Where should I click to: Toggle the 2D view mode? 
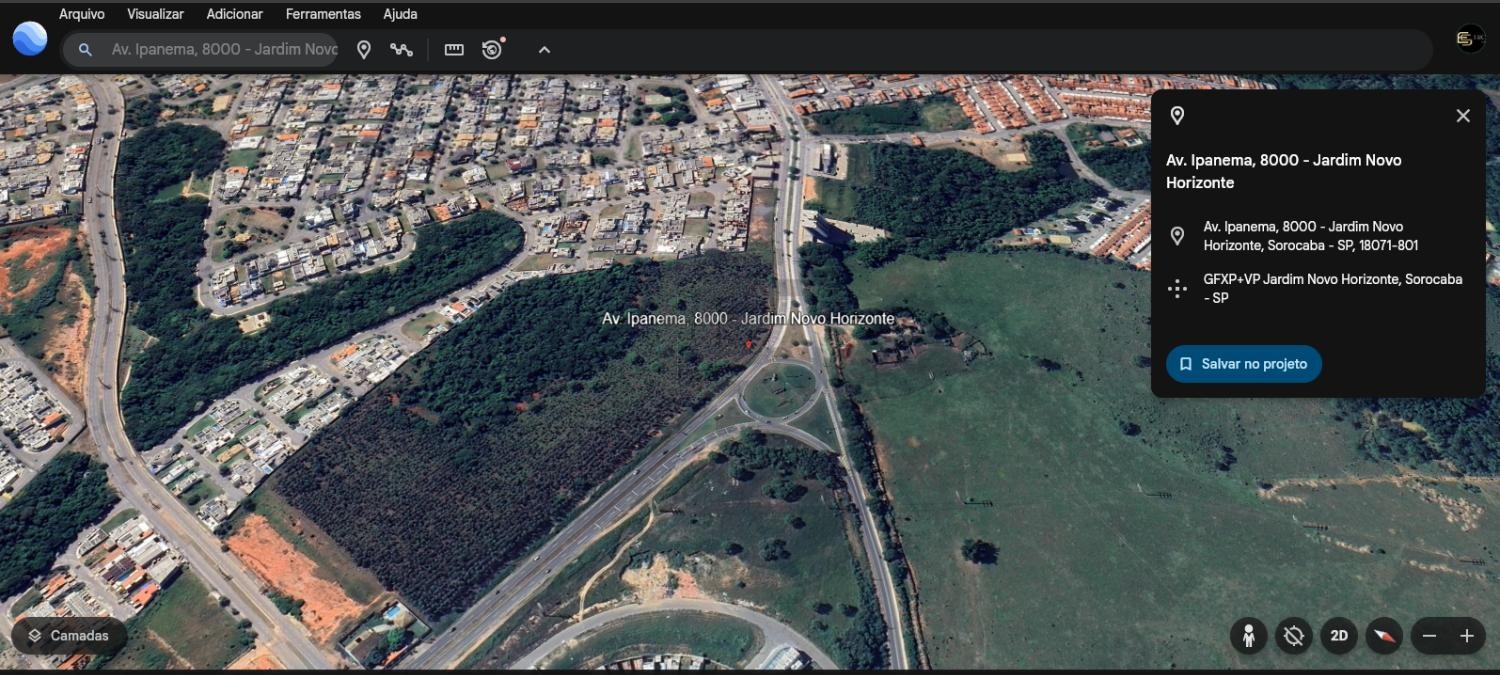1338,636
